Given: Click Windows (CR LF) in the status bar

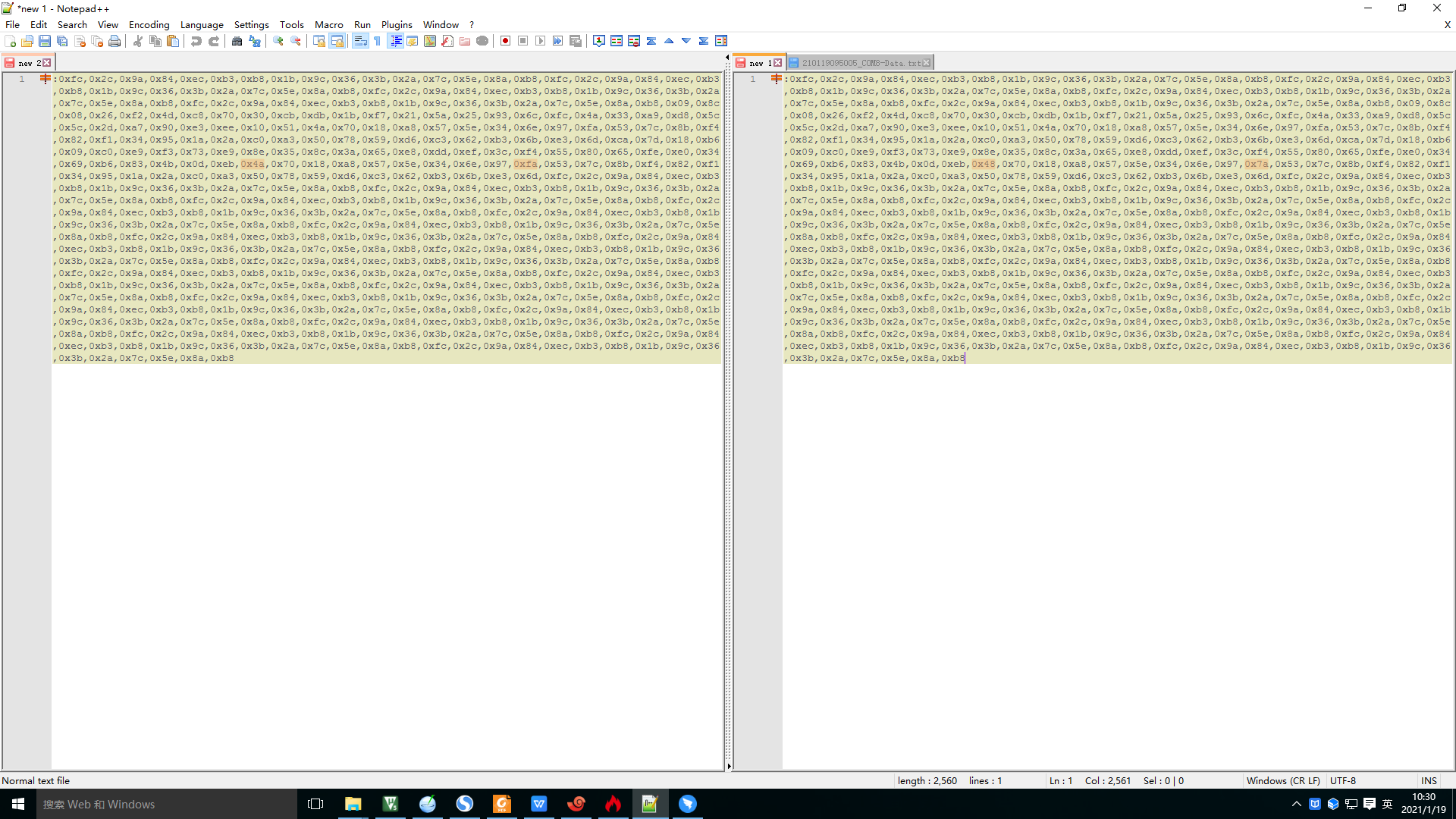Looking at the screenshot, I should (x=1282, y=780).
